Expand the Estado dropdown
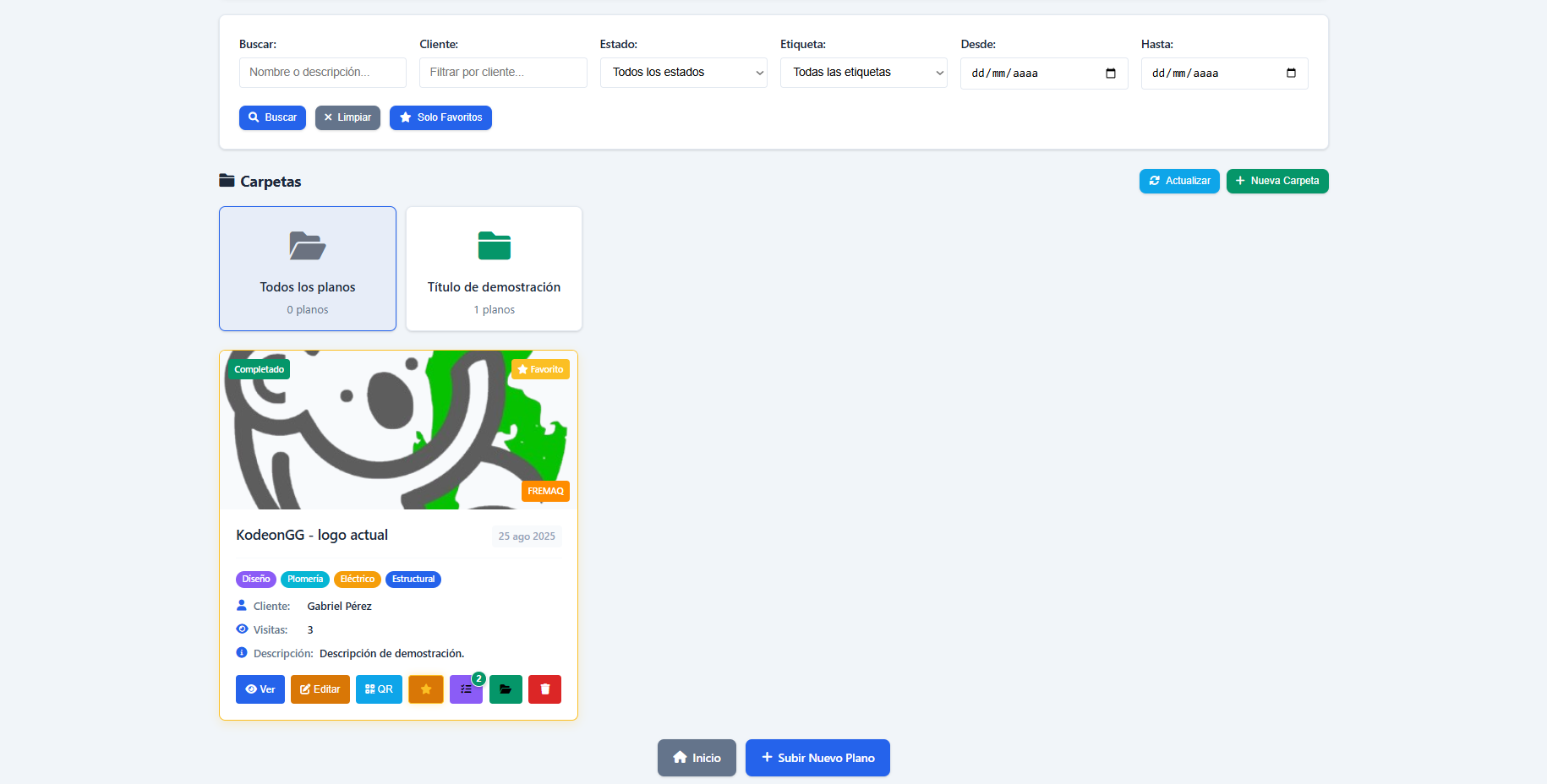Image resolution: width=1547 pixels, height=784 pixels. click(683, 73)
